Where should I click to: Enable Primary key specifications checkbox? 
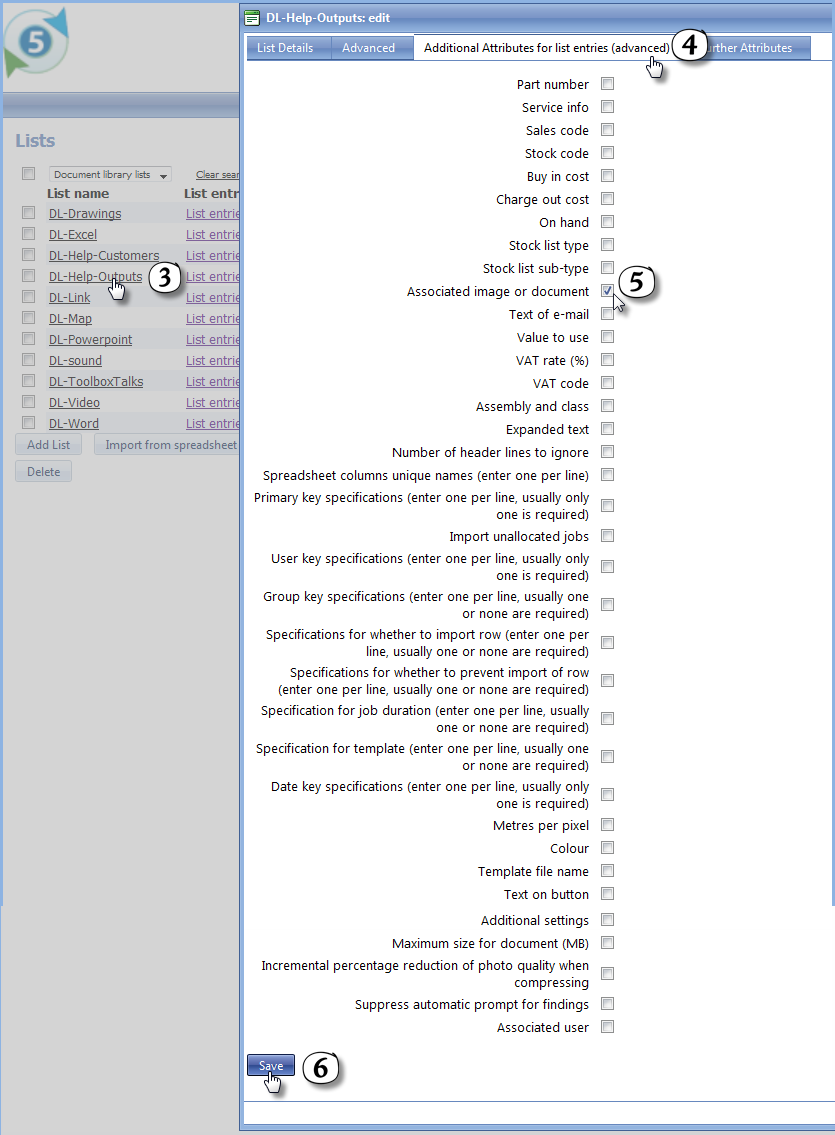coord(608,505)
